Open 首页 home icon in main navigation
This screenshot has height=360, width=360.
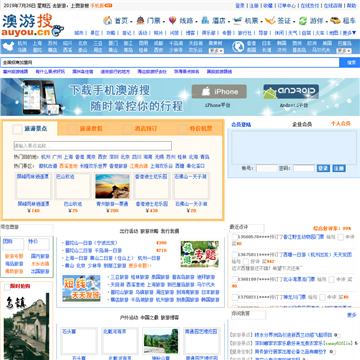[107, 21]
